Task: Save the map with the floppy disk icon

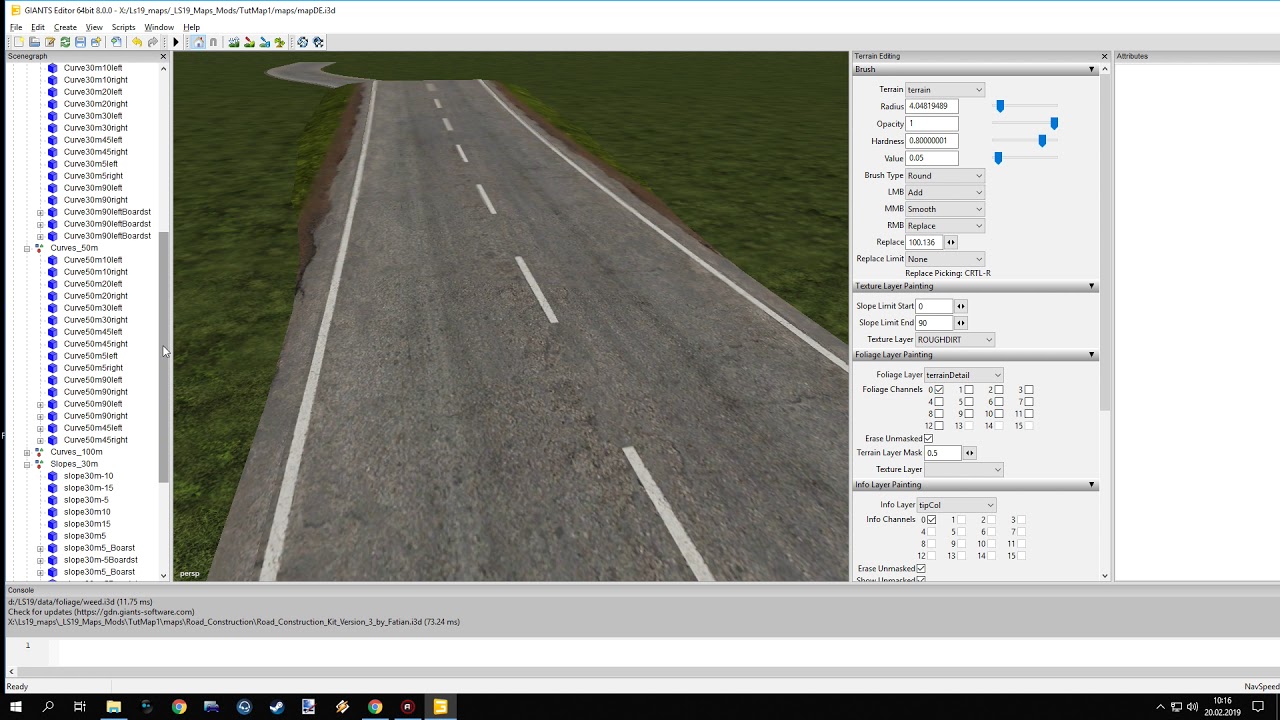Action: pyautogui.click(x=80, y=42)
